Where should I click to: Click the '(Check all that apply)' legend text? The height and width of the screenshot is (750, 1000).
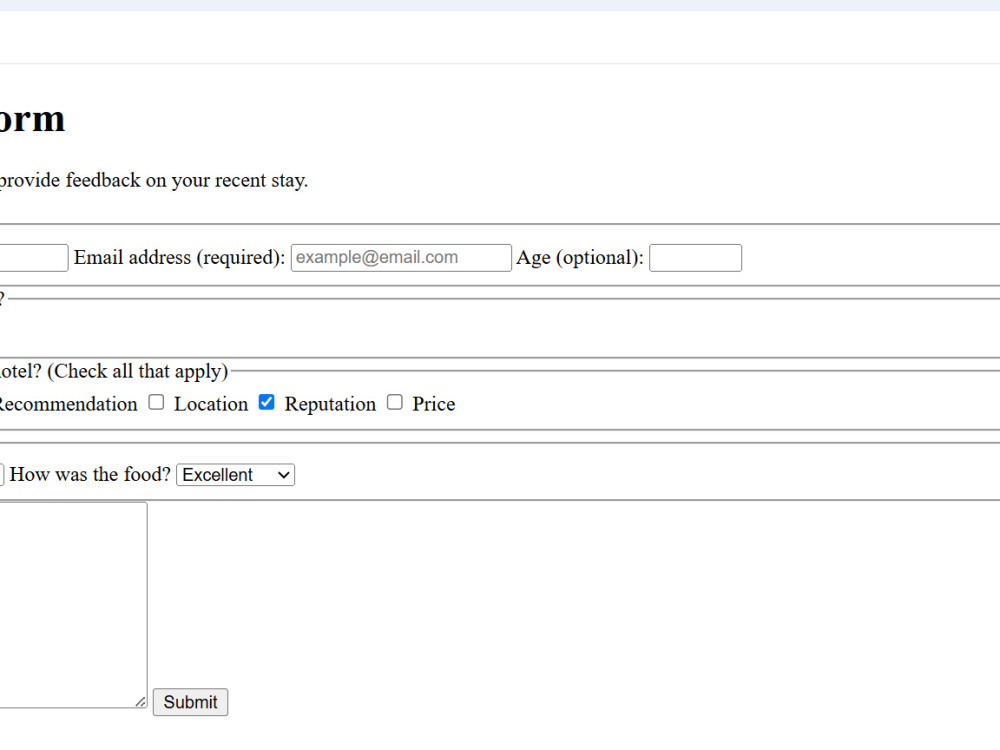pos(137,371)
